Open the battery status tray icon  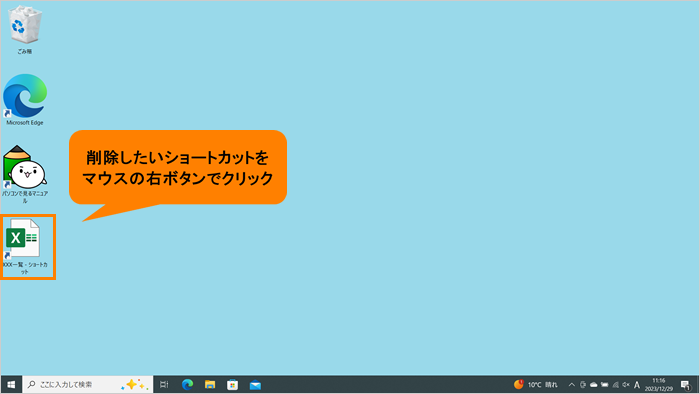(x=604, y=384)
